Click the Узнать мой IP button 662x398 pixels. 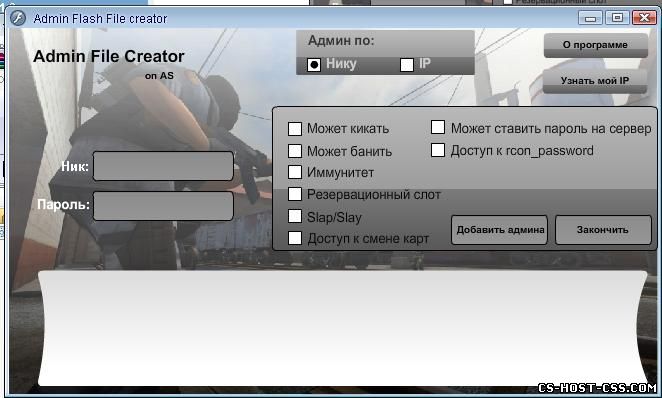595,81
